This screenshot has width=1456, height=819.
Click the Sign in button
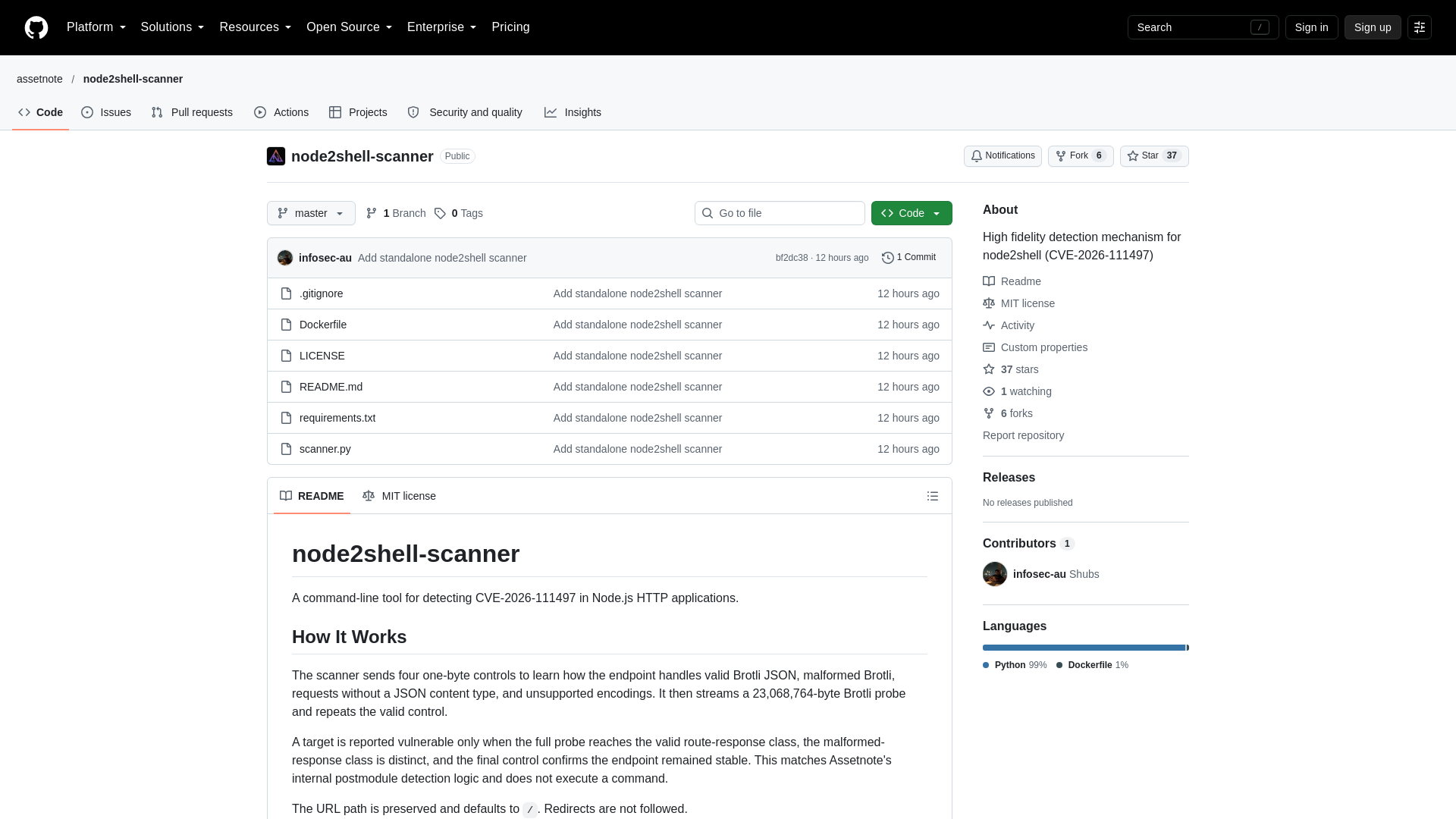[x=1311, y=27]
